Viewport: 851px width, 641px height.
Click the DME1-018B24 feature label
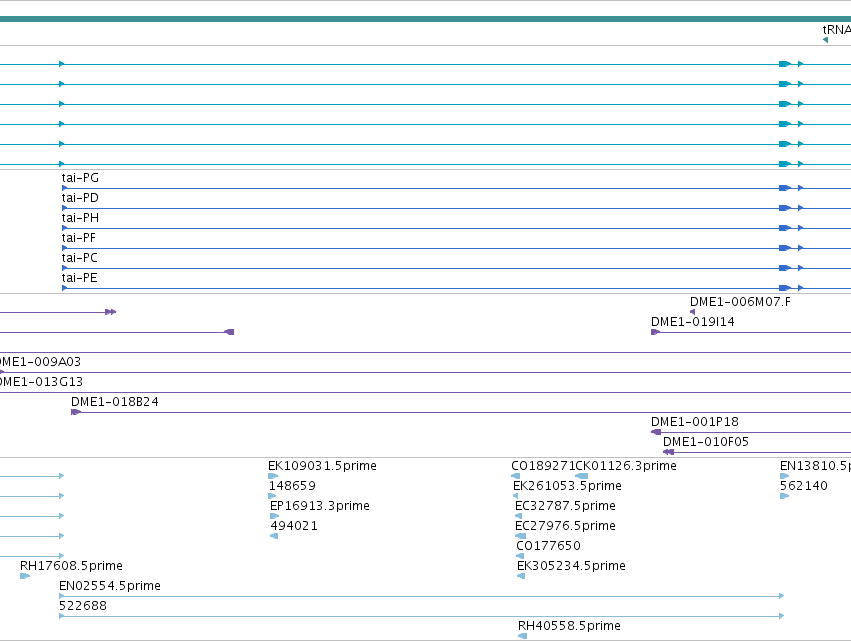115,402
